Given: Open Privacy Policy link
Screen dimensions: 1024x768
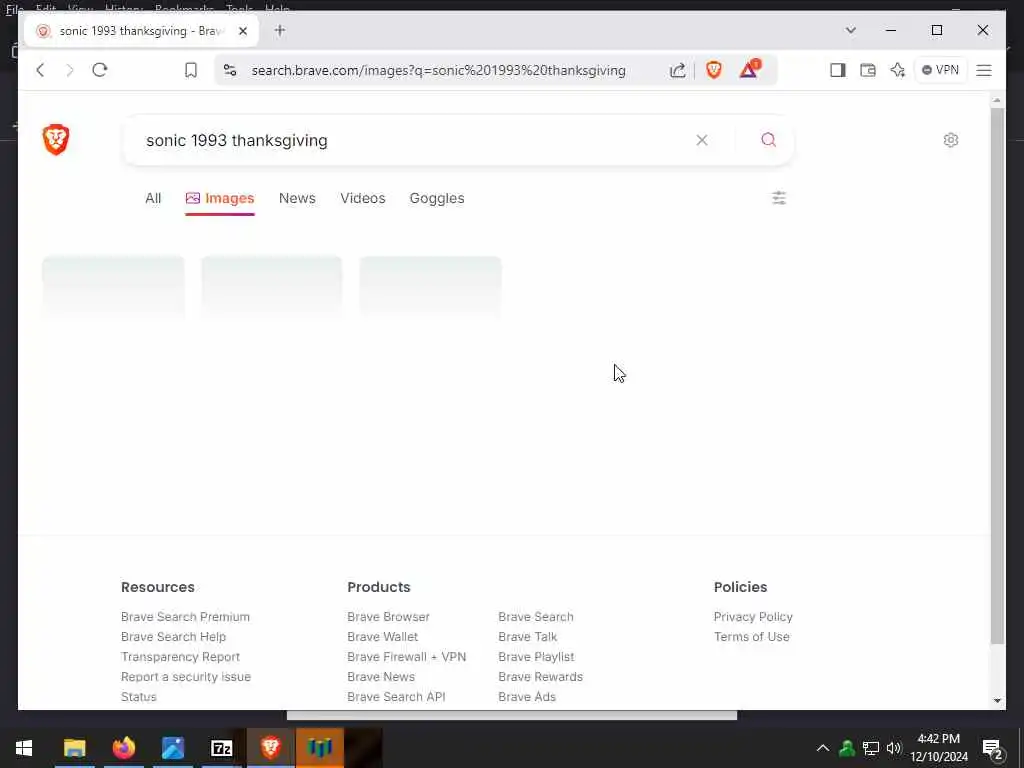Looking at the screenshot, I should point(753,616).
